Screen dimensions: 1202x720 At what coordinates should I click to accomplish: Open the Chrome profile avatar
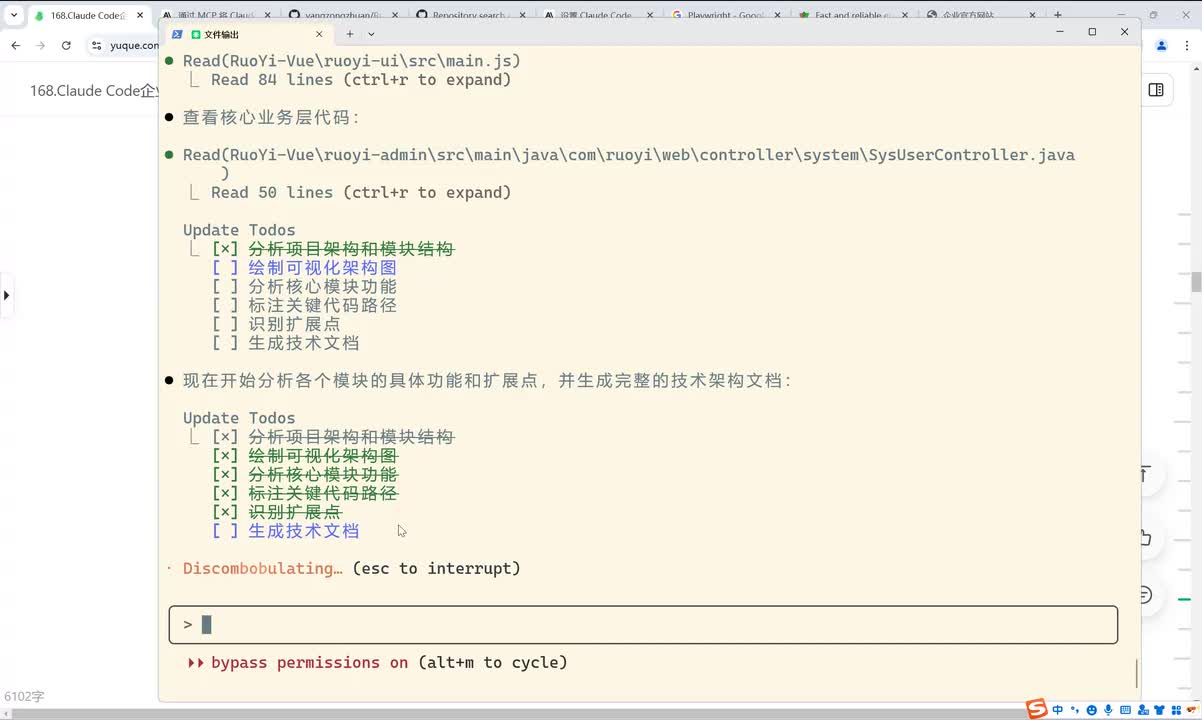[x=1162, y=45]
